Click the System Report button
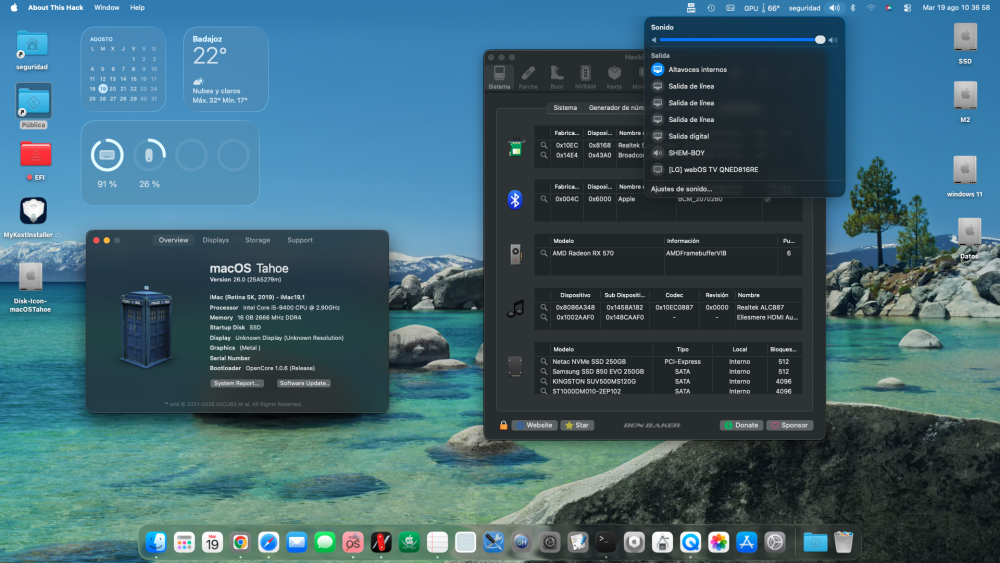 [x=237, y=383]
